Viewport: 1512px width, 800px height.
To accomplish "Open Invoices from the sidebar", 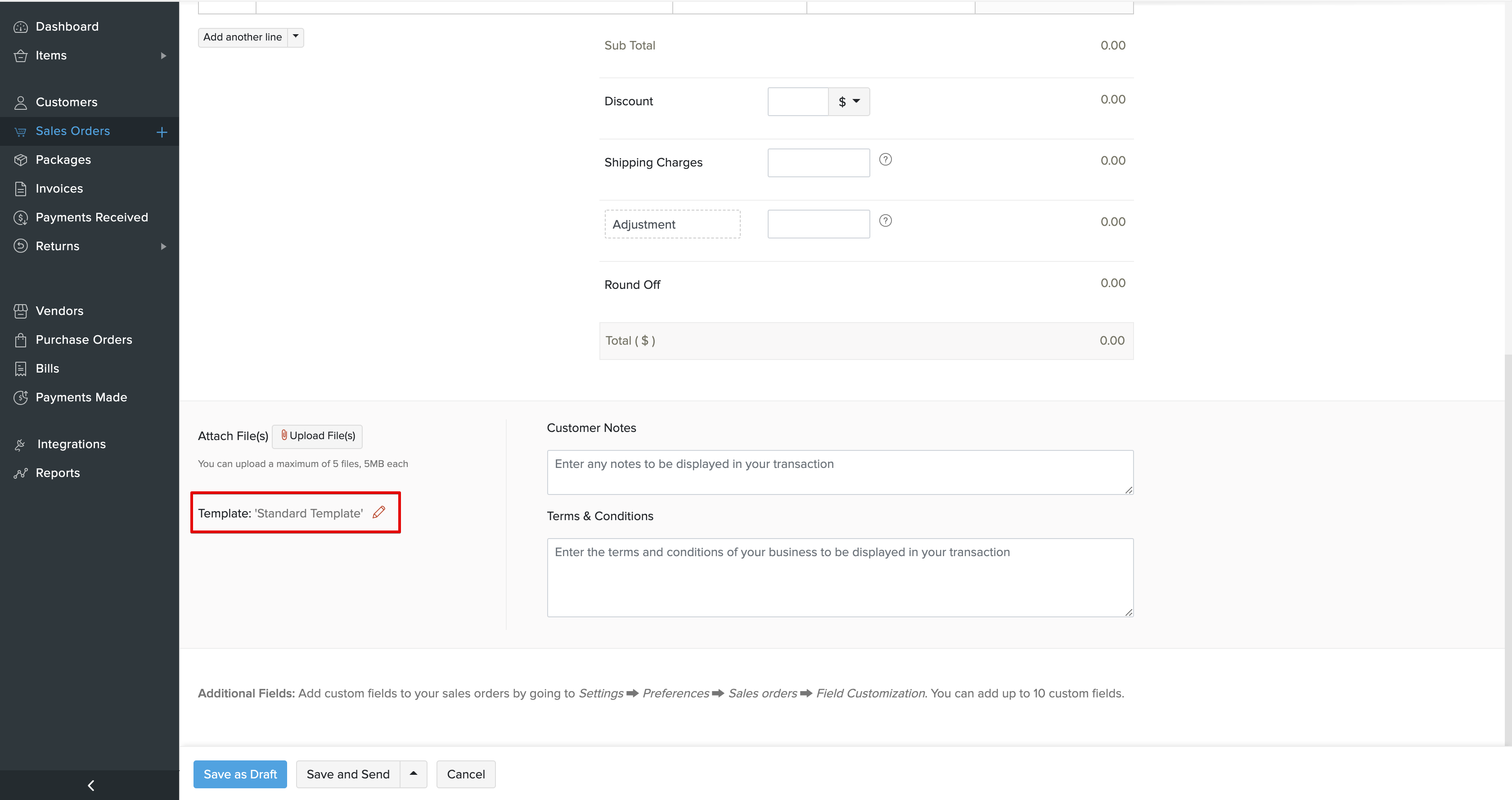I will [x=58, y=189].
